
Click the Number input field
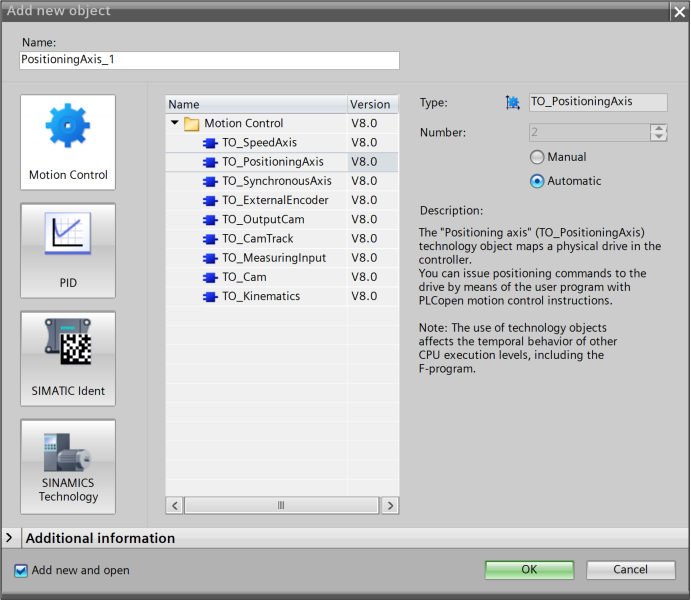pyautogui.click(x=590, y=132)
